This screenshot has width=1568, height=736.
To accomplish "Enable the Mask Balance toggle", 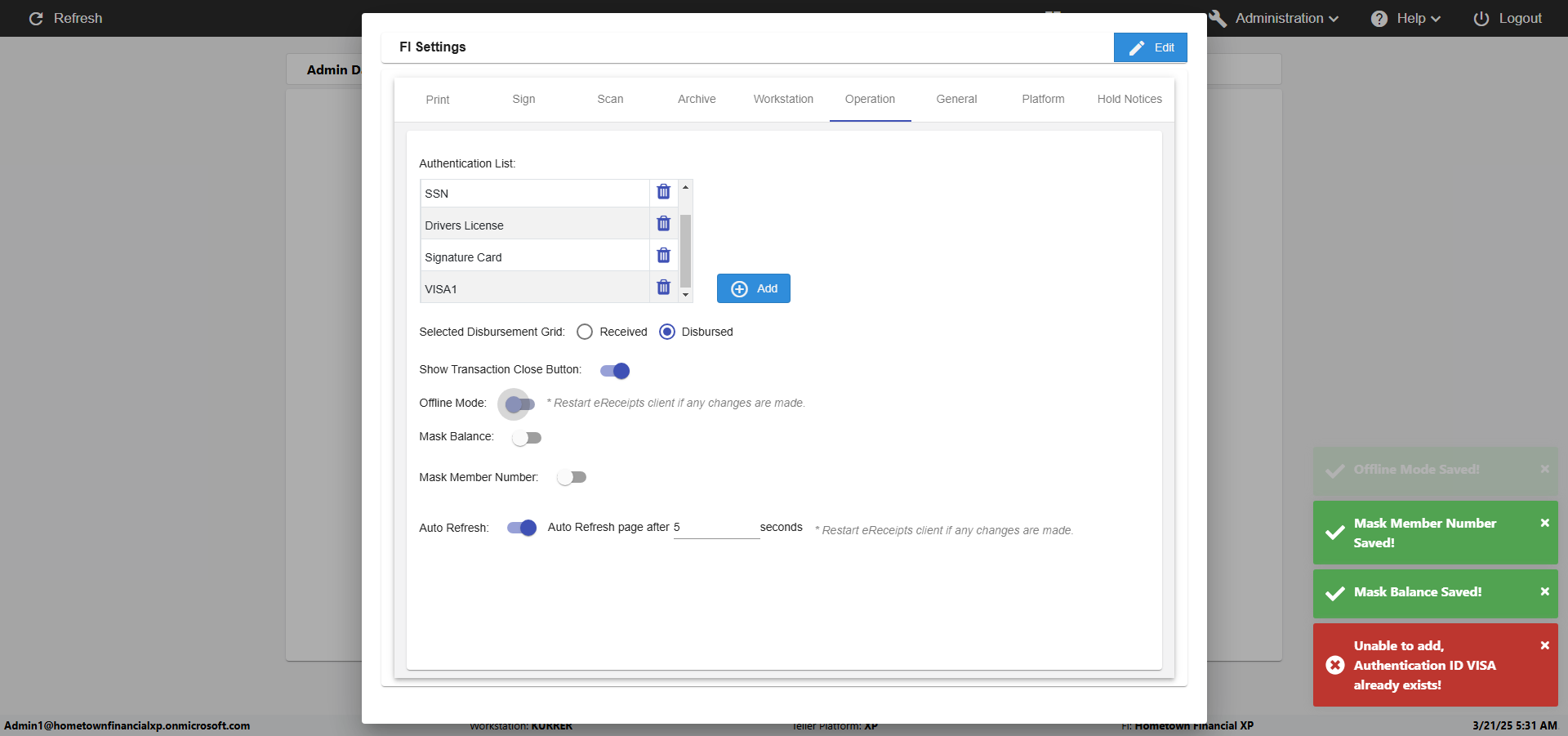I will click(x=527, y=438).
